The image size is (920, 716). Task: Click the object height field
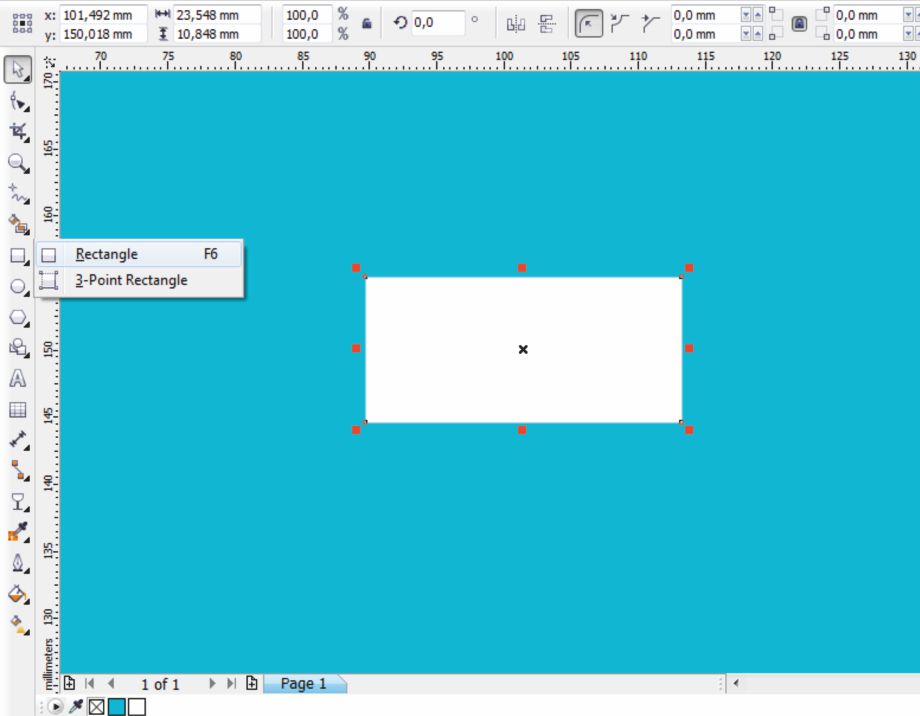click(x=217, y=34)
